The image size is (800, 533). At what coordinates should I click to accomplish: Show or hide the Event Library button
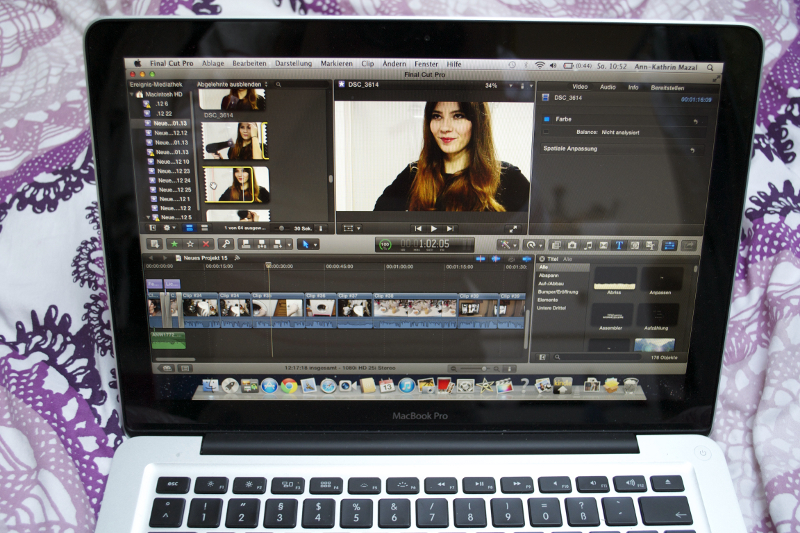[x=153, y=228]
